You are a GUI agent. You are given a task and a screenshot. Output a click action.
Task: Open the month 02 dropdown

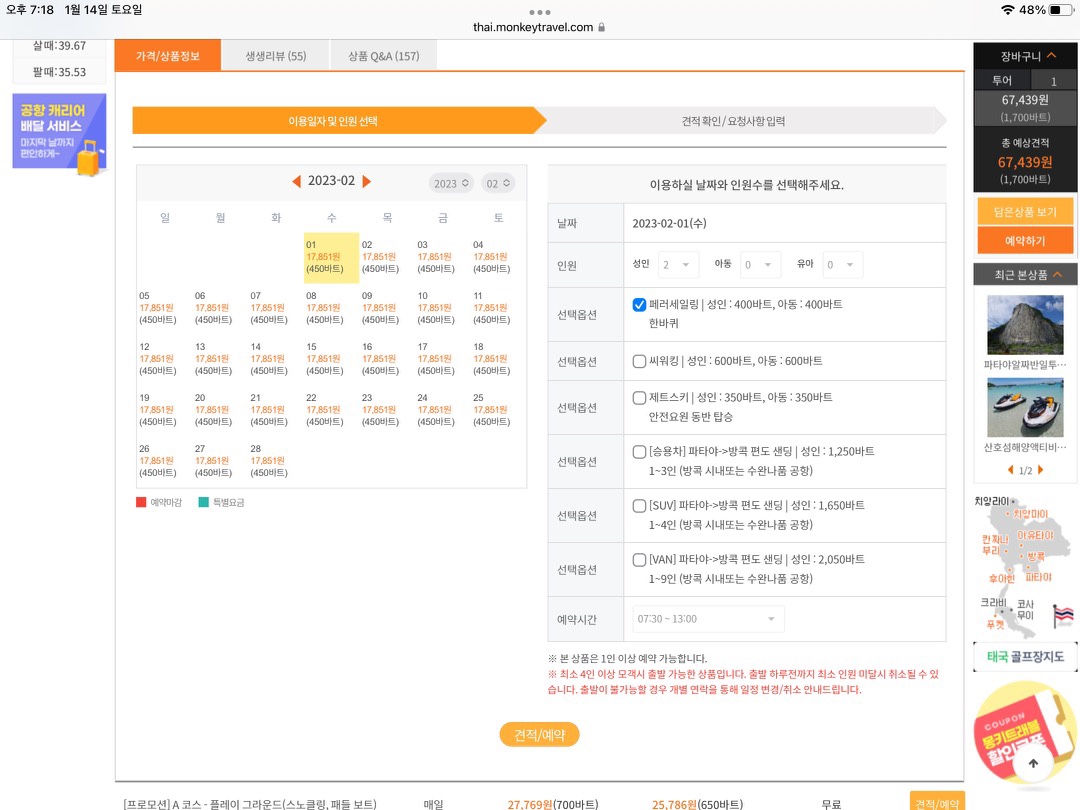(498, 183)
